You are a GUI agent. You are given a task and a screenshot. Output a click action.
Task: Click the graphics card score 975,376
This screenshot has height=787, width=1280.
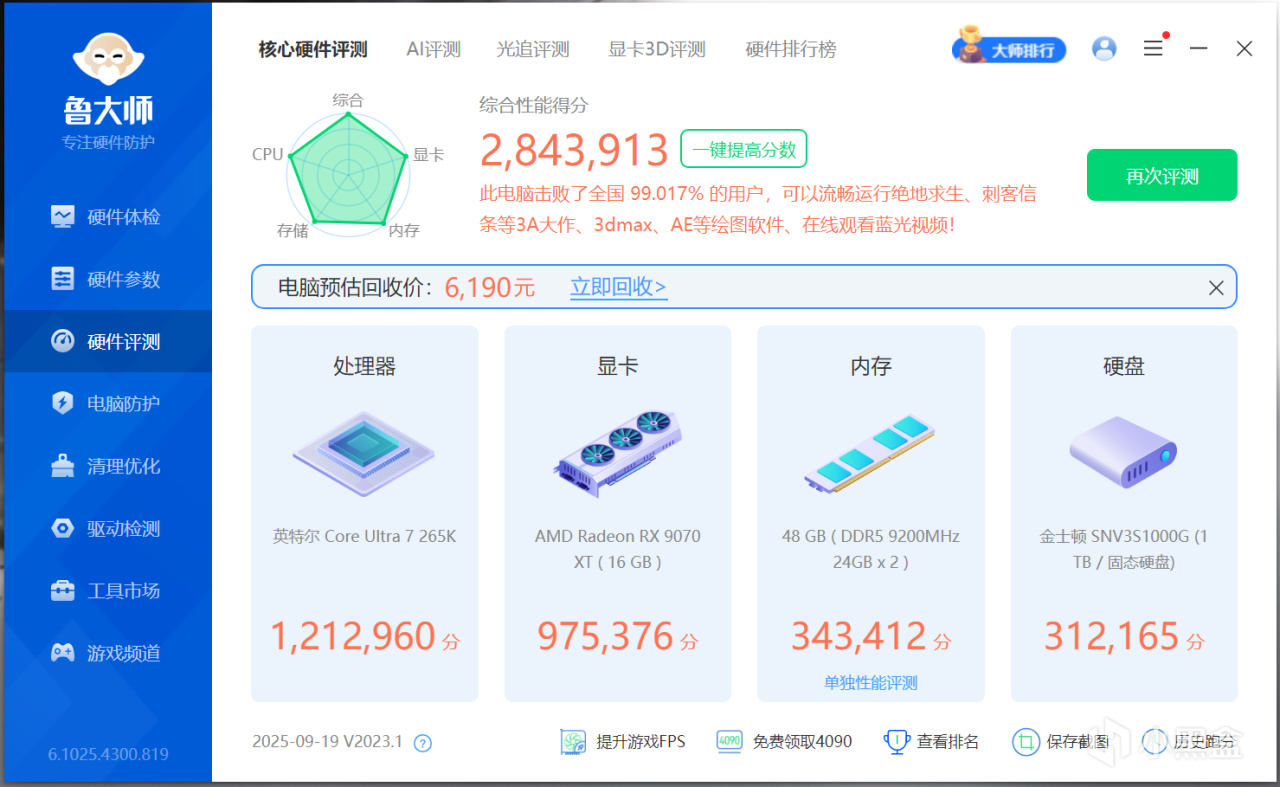point(606,636)
